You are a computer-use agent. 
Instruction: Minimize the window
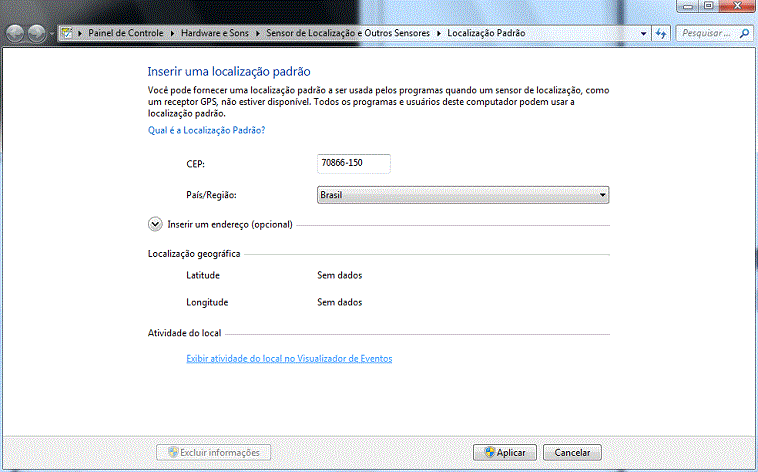pyautogui.click(x=689, y=6)
